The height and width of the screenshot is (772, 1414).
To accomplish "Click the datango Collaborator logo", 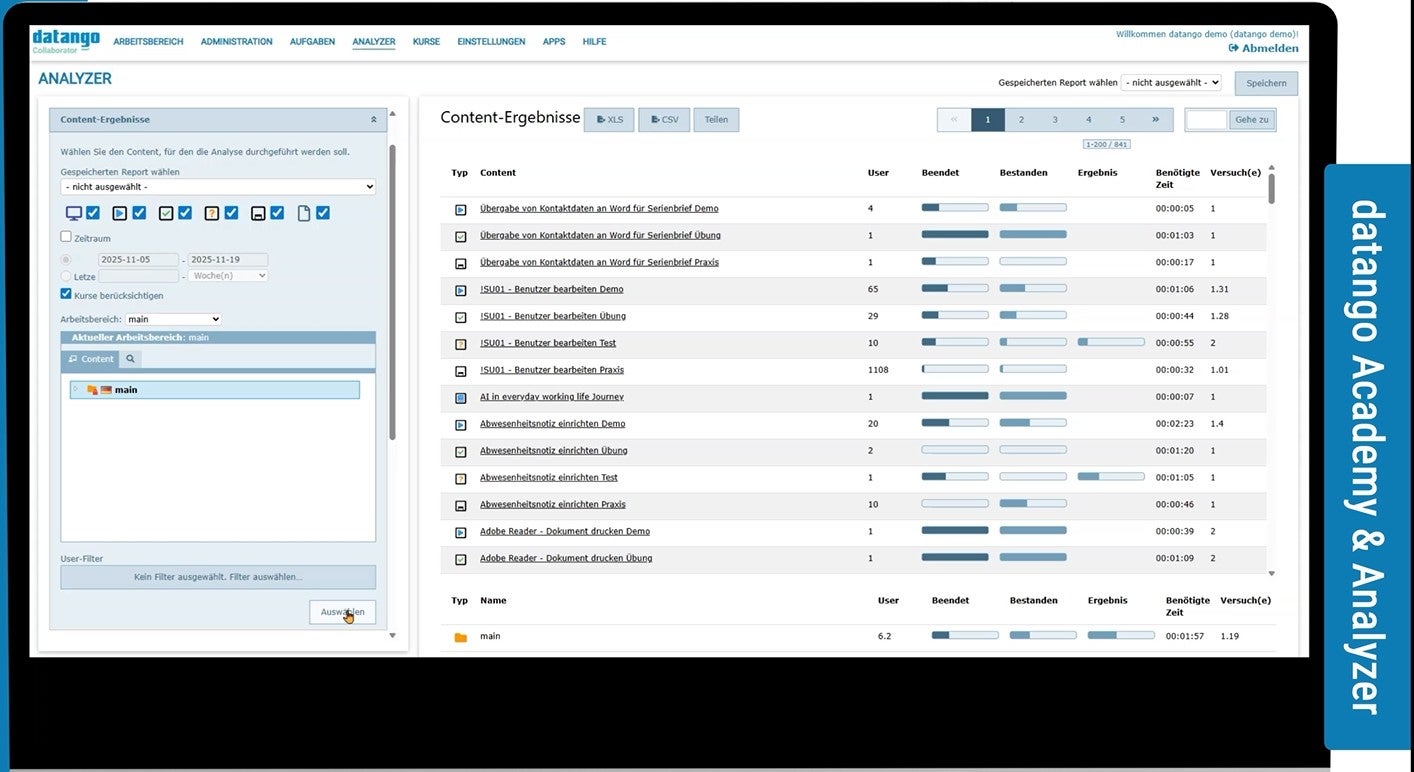I will (x=66, y=41).
